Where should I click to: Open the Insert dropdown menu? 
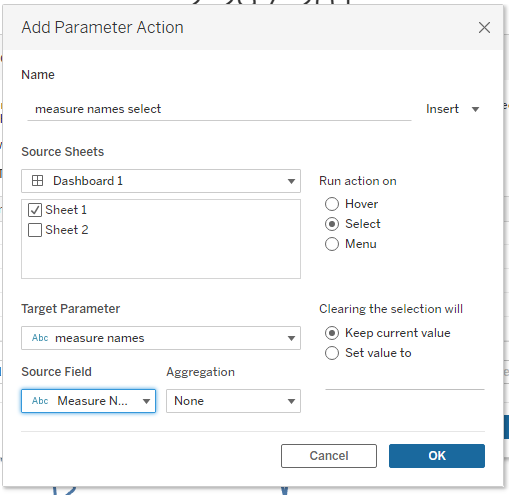point(452,109)
